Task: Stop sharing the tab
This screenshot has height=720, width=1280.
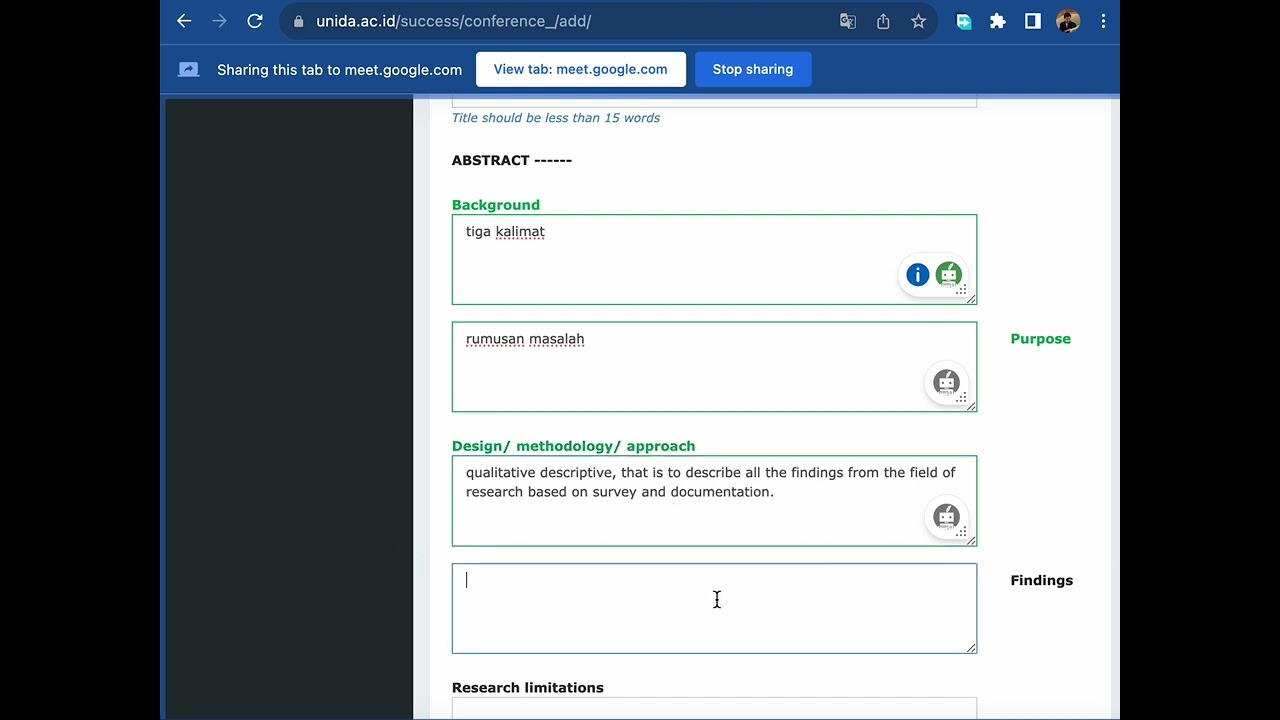Action: [x=753, y=69]
